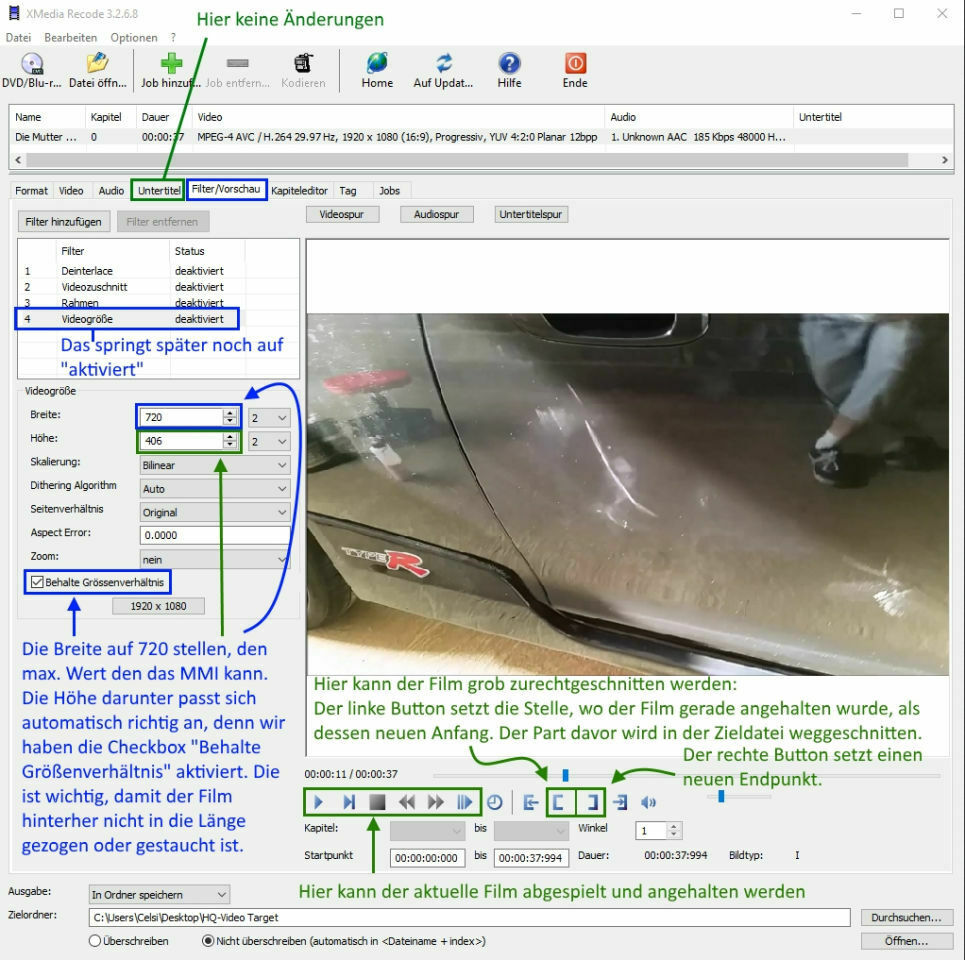Viewport: 965px width, 960px height.
Task: Set the new start point bracket button
Action: [559, 802]
